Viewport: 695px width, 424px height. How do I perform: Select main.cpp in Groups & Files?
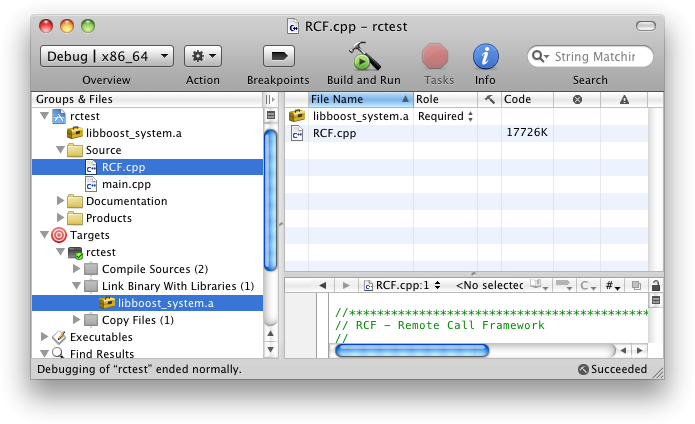point(126,184)
